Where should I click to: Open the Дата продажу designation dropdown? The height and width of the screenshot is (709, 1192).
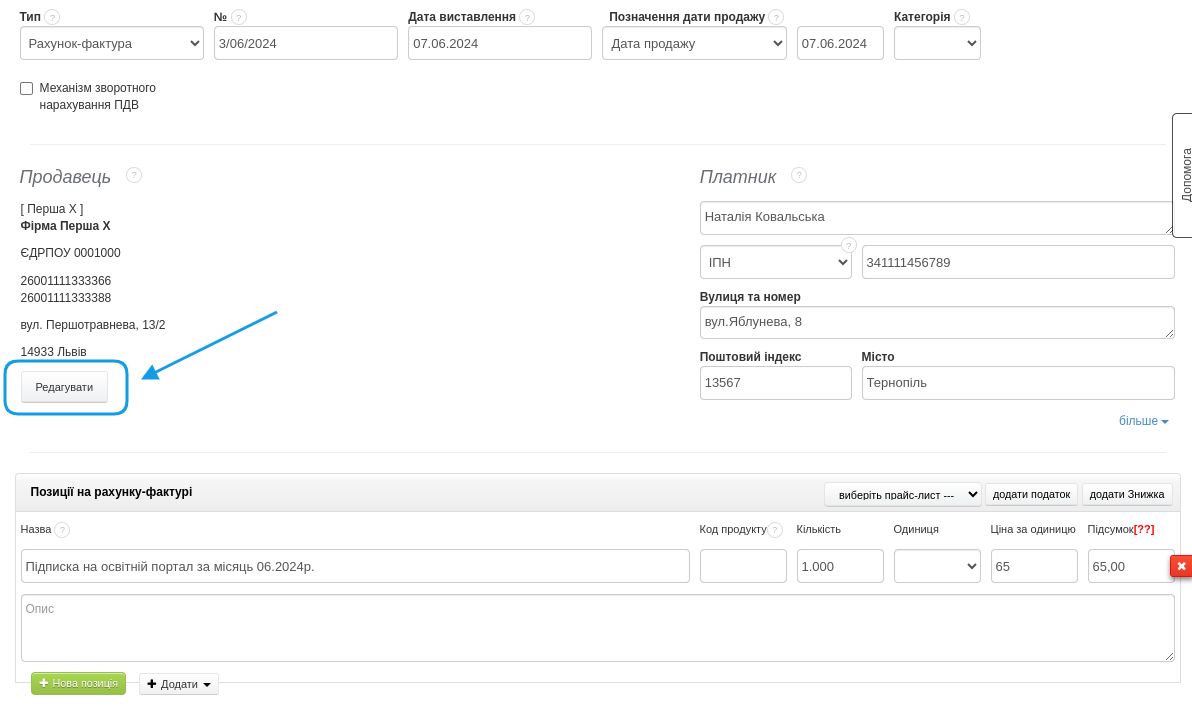[x=694, y=43]
